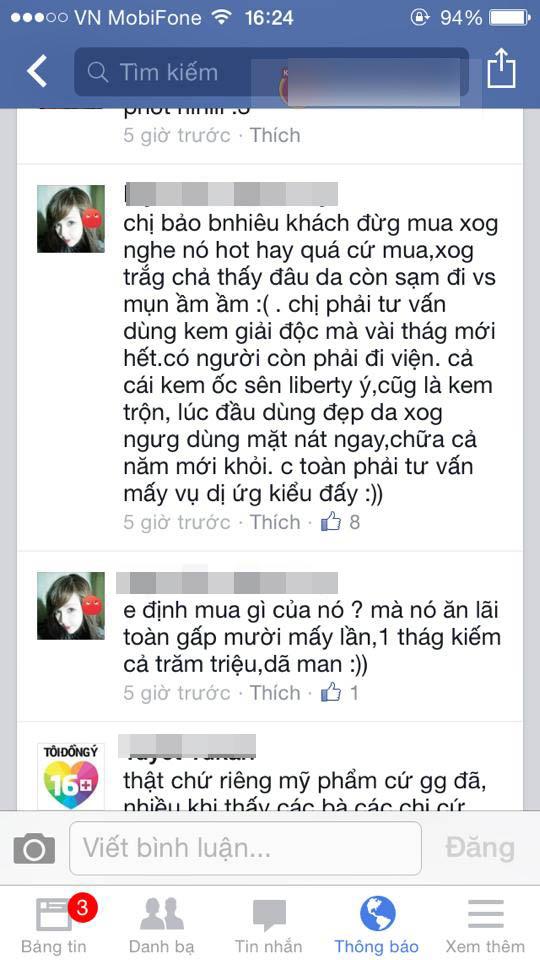This screenshot has width=540, height=960.
Task: Tap the magnifier icon in search bar
Action: pos(98,73)
